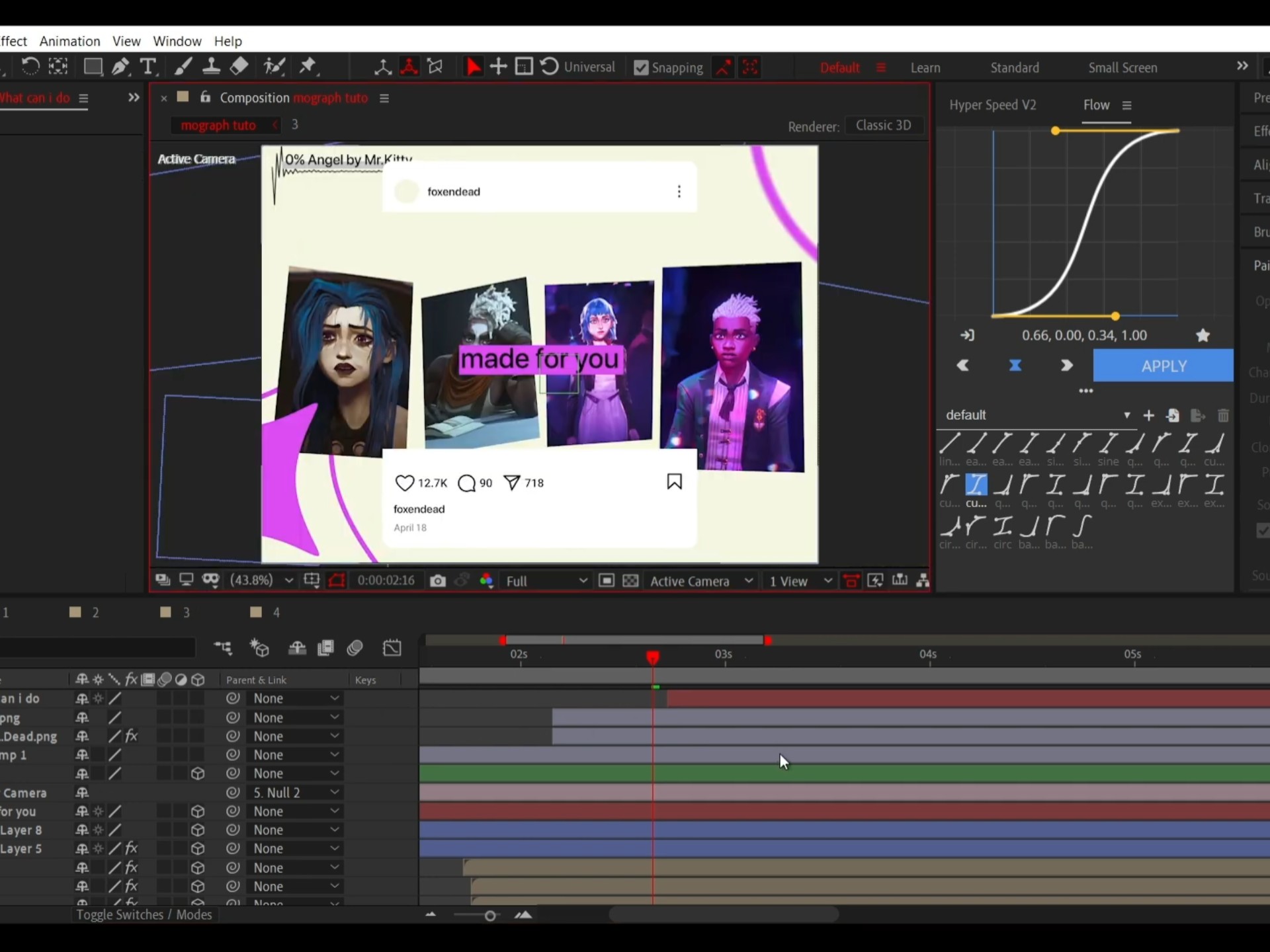Image resolution: width=1270 pixels, height=952 pixels.
Task: Click the snapshot camera icon in viewer
Action: tap(437, 580)
